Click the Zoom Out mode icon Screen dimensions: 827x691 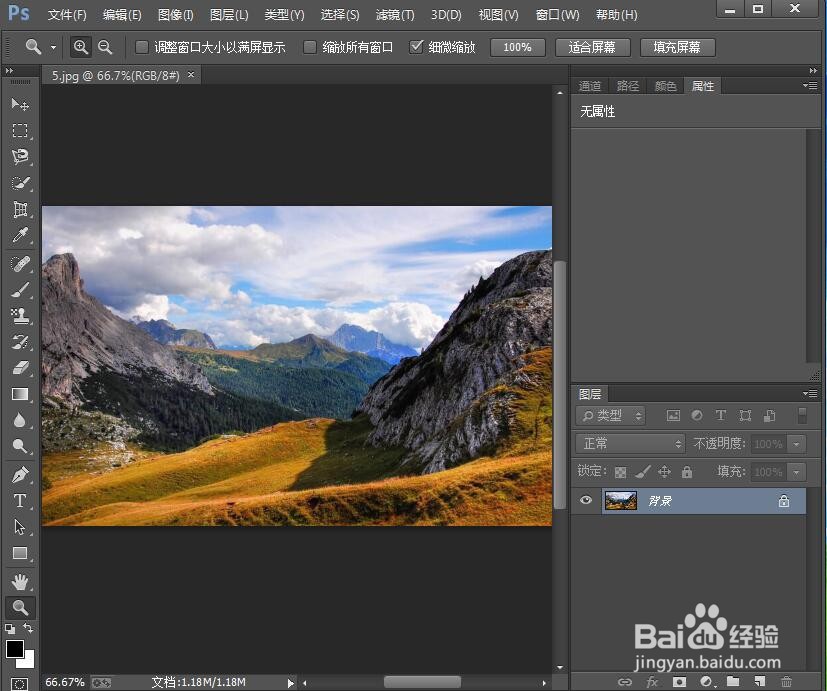(x=105, y=47)
